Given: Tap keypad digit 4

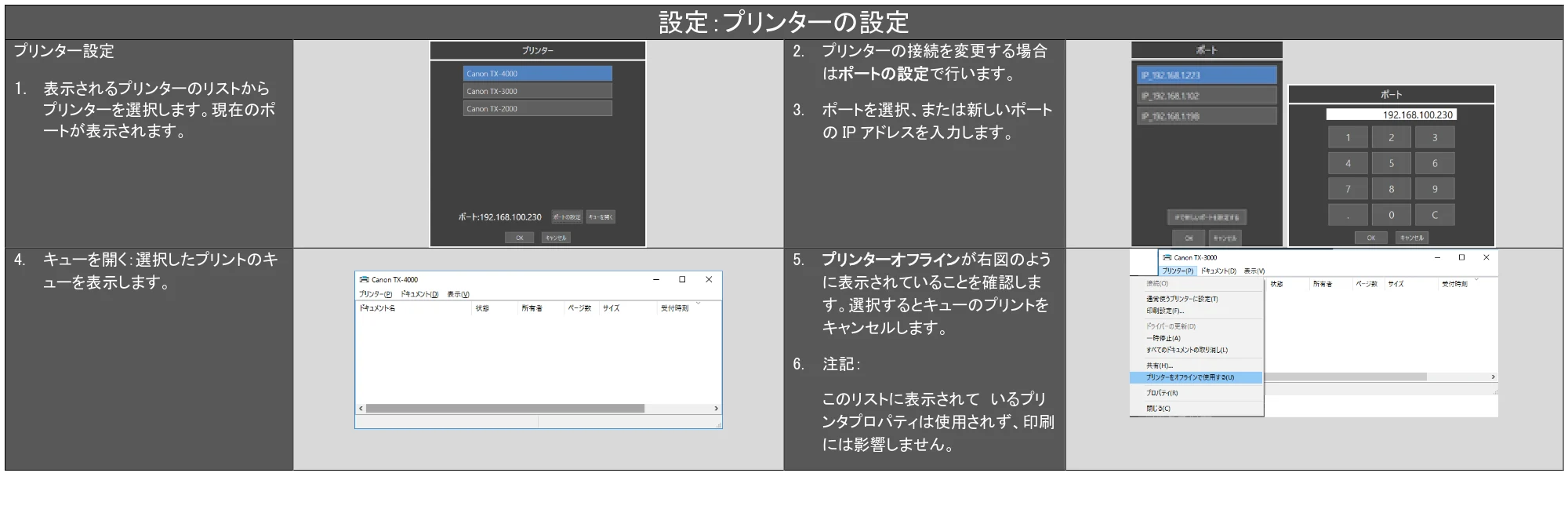Looking at the screenshot, I should point(1348,163).
